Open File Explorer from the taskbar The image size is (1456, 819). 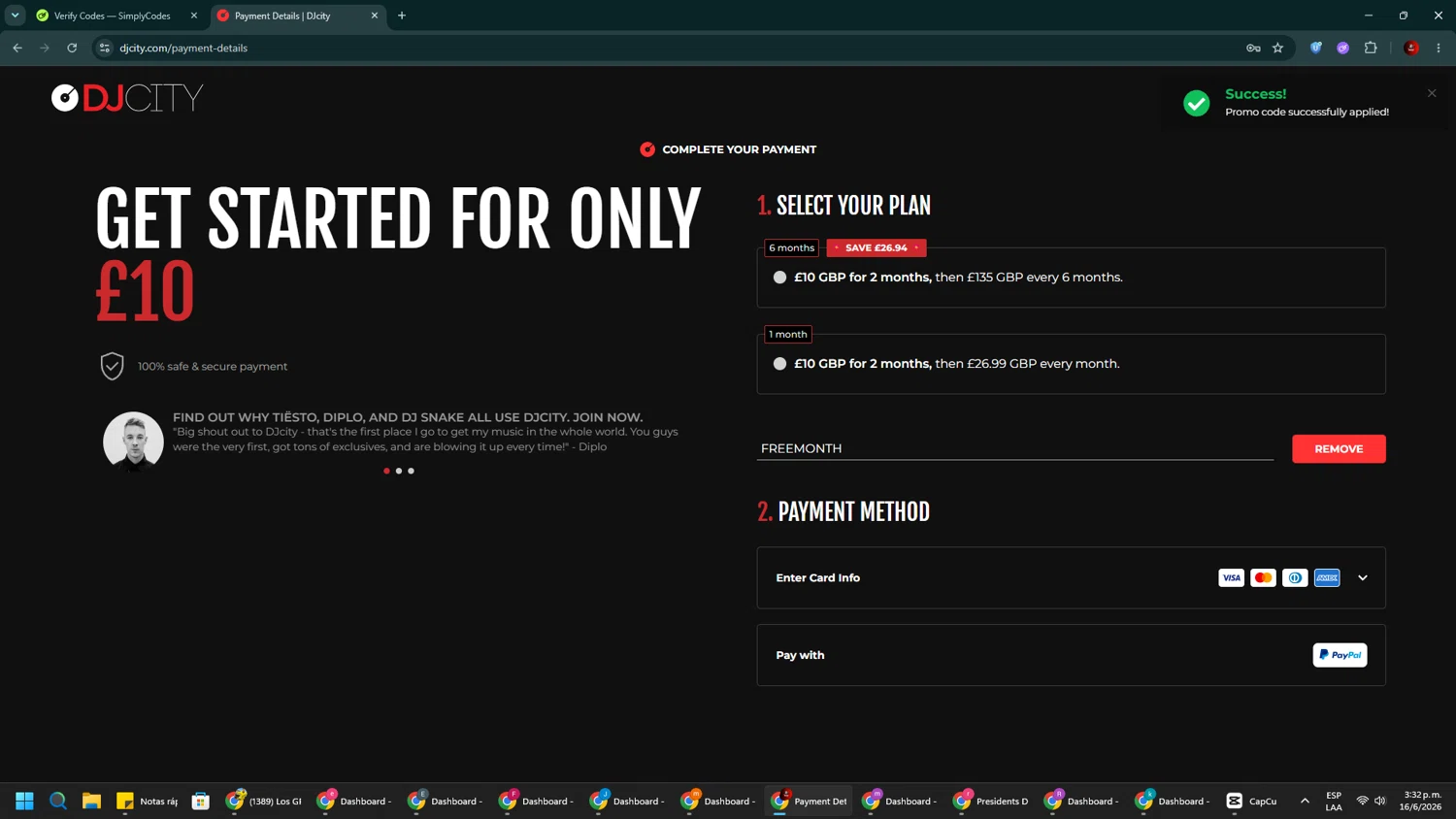tap(91, 801)
